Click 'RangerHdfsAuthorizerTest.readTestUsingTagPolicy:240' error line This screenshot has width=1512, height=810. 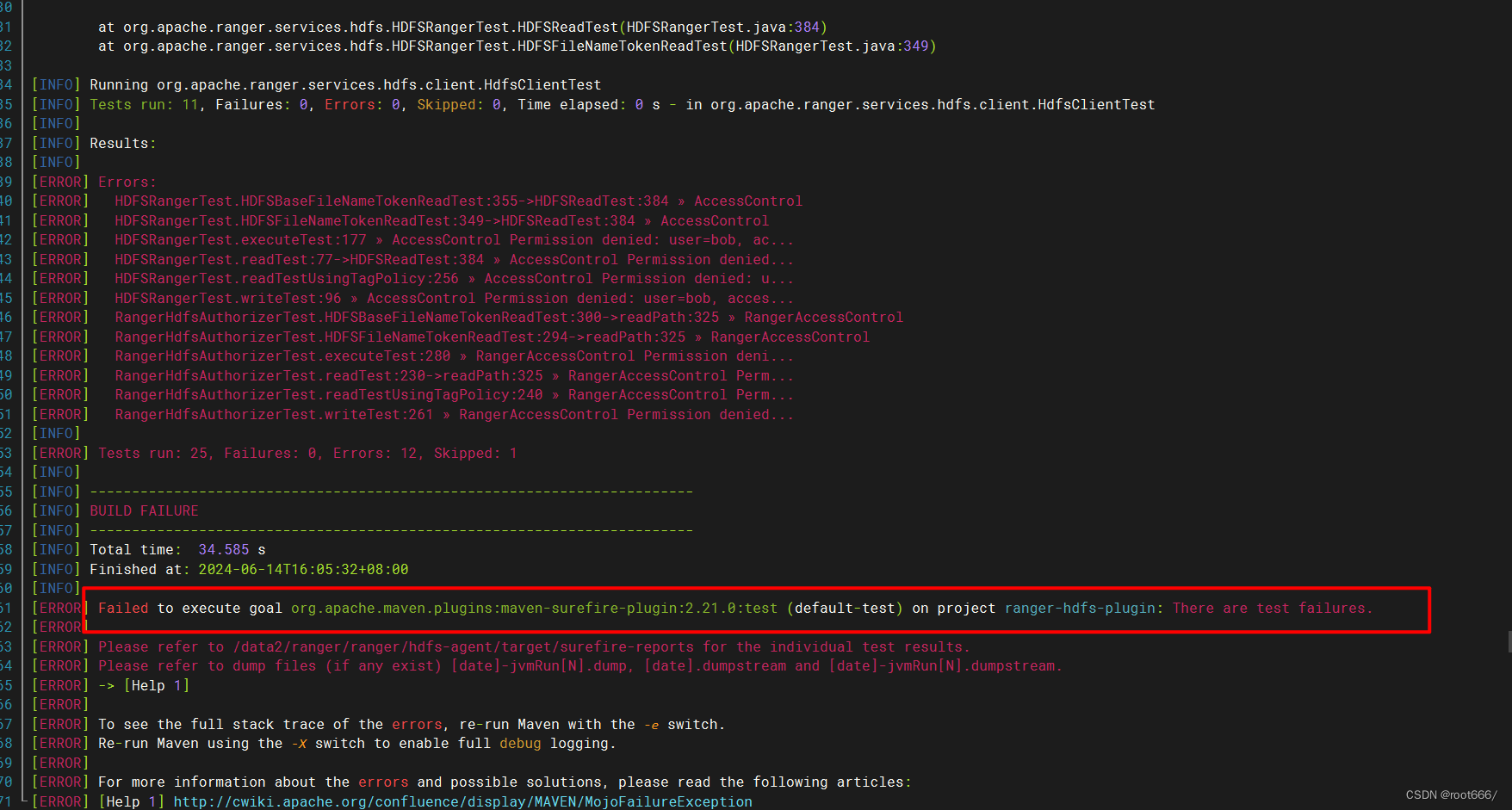point(454,395)
